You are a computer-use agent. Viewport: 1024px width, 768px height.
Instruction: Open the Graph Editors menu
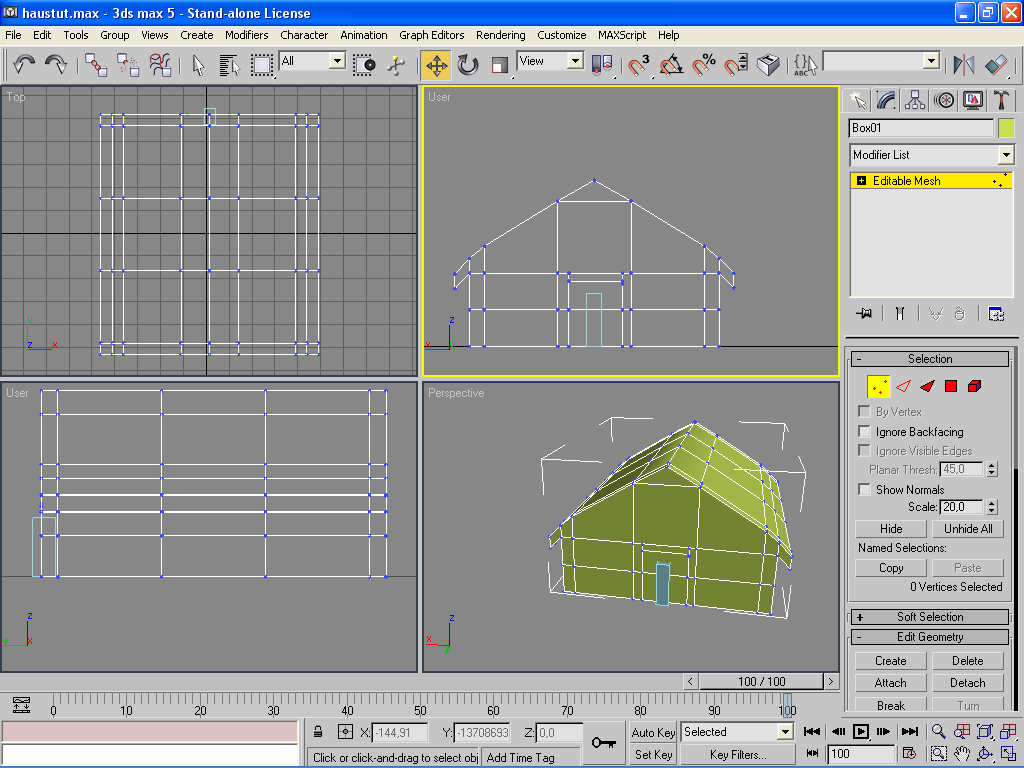431,35
